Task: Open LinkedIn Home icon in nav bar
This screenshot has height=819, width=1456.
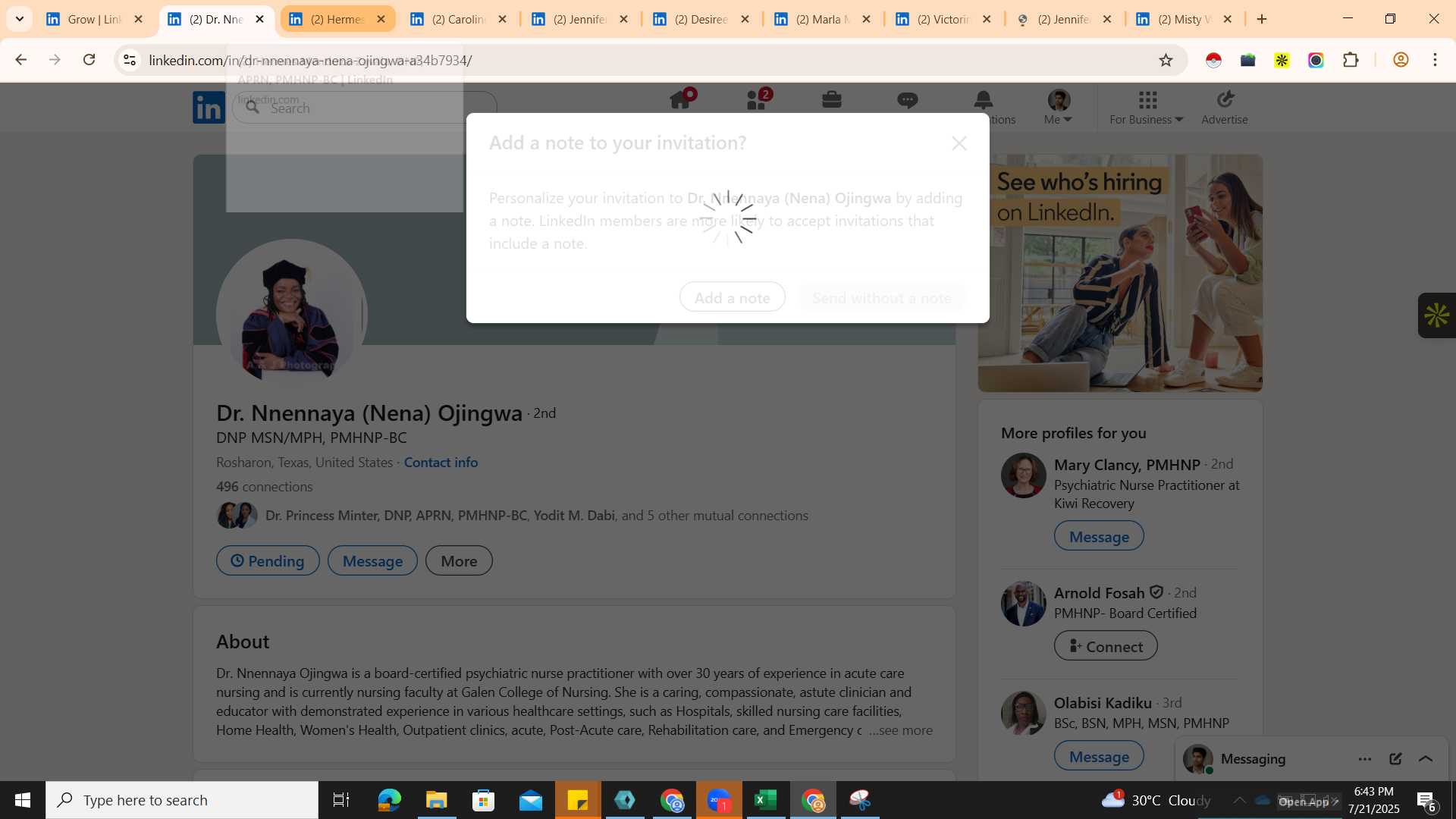Action: 680,100
